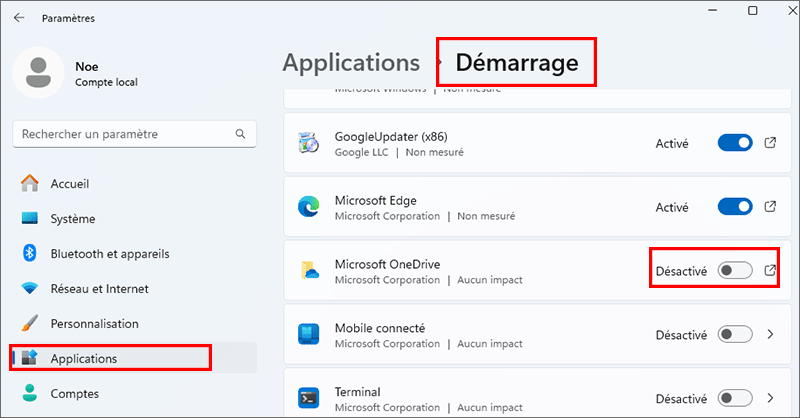Click Applications breadcrumb link
The height and width of the screenshot is (418, 800).
(x=351, y=63)
